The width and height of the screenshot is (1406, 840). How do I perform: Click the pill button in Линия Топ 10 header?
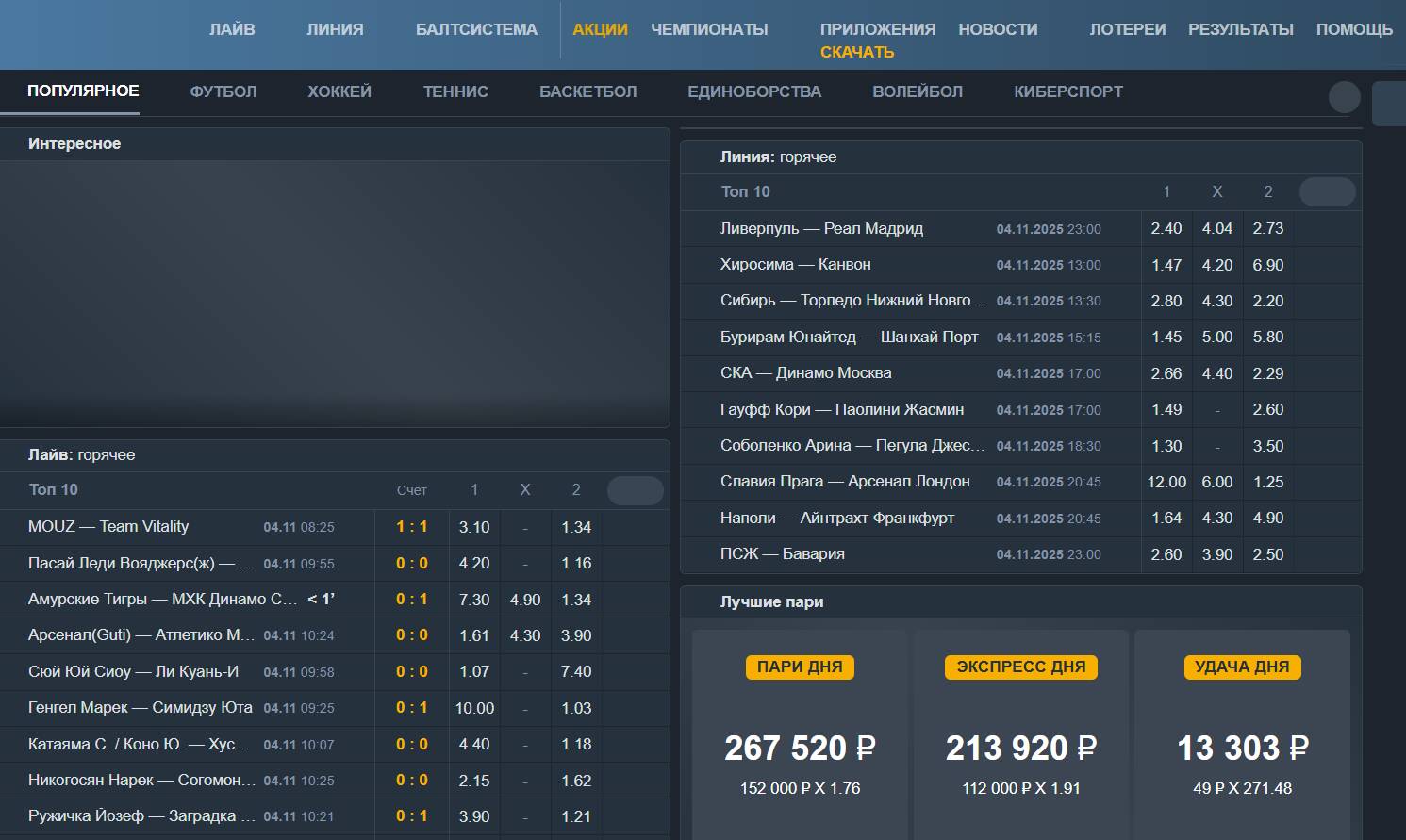pyautogui.click(x=1327, y=191)
